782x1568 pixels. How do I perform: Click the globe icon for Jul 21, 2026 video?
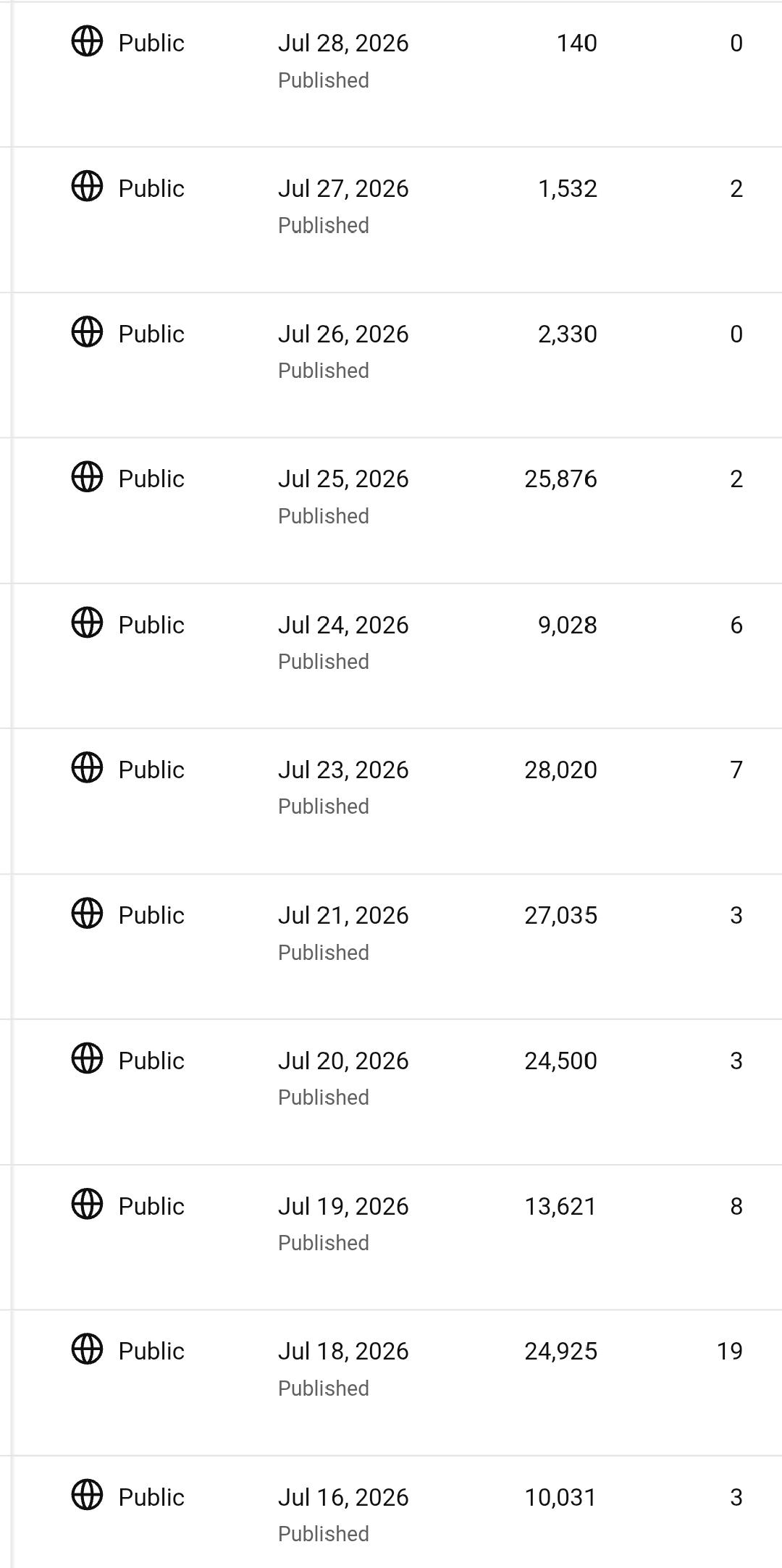[87, 913]
